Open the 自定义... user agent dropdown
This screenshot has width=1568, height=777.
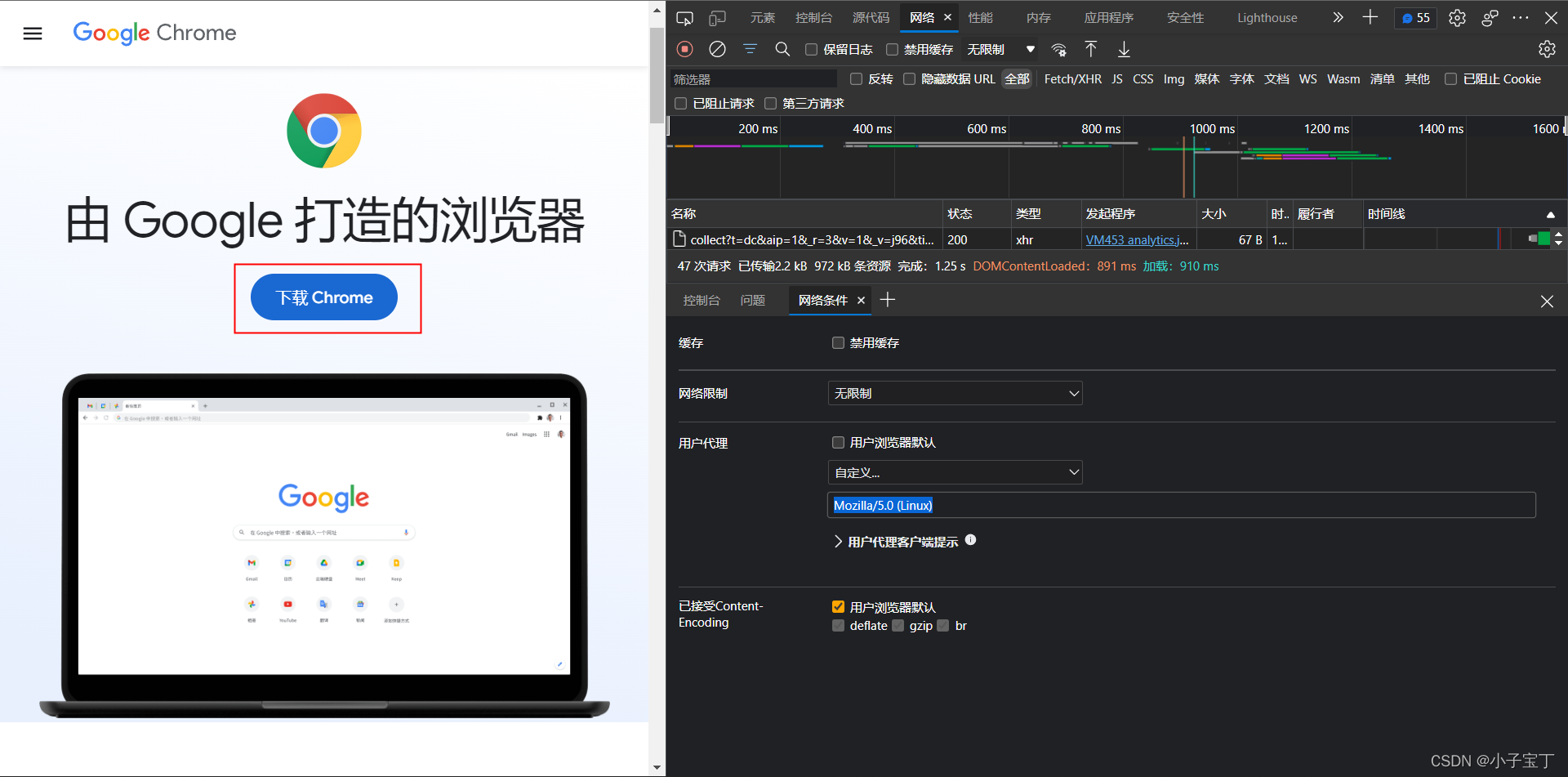click(x=955, y=473)
